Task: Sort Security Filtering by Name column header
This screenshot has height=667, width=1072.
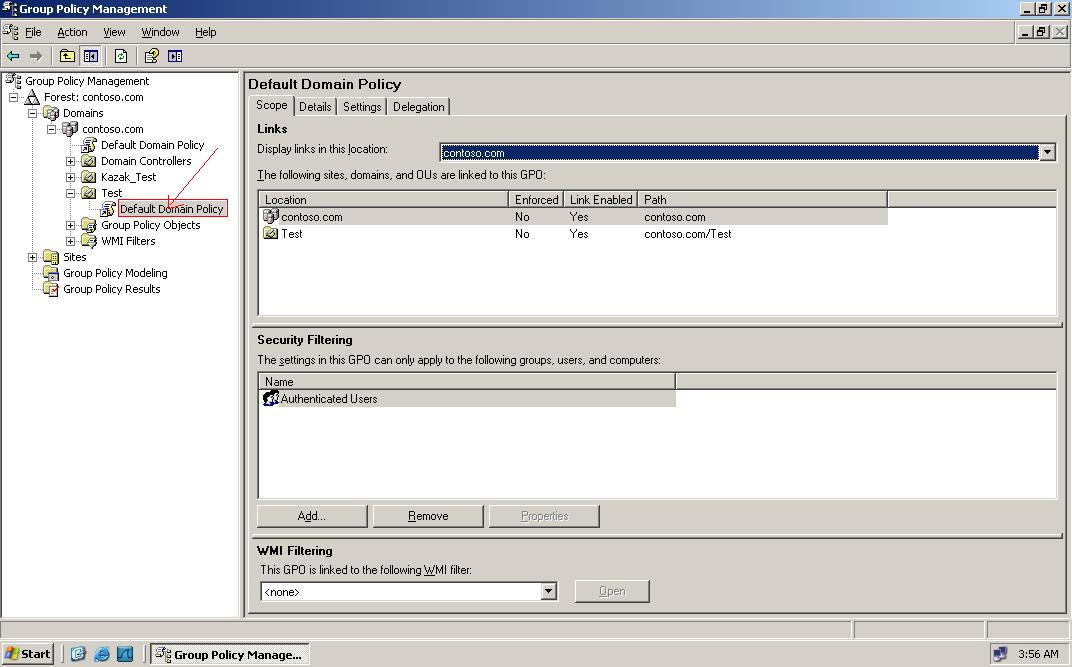Action: [467, 381]
